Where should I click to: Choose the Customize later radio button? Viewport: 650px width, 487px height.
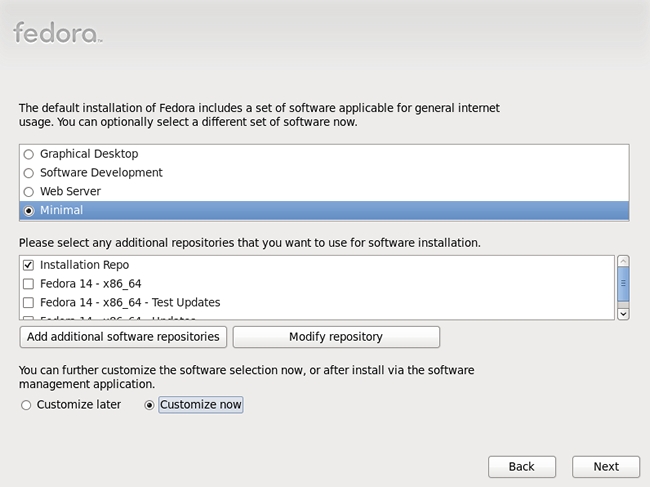coord(26,405)
